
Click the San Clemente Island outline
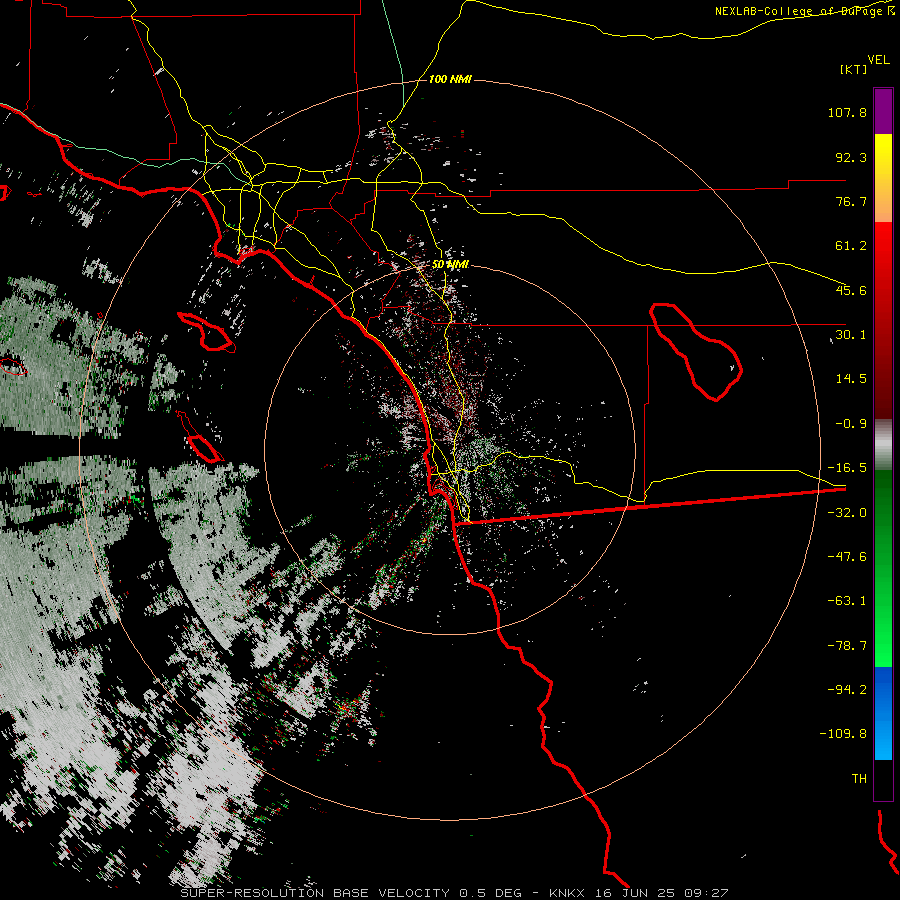tap(200, 437)
